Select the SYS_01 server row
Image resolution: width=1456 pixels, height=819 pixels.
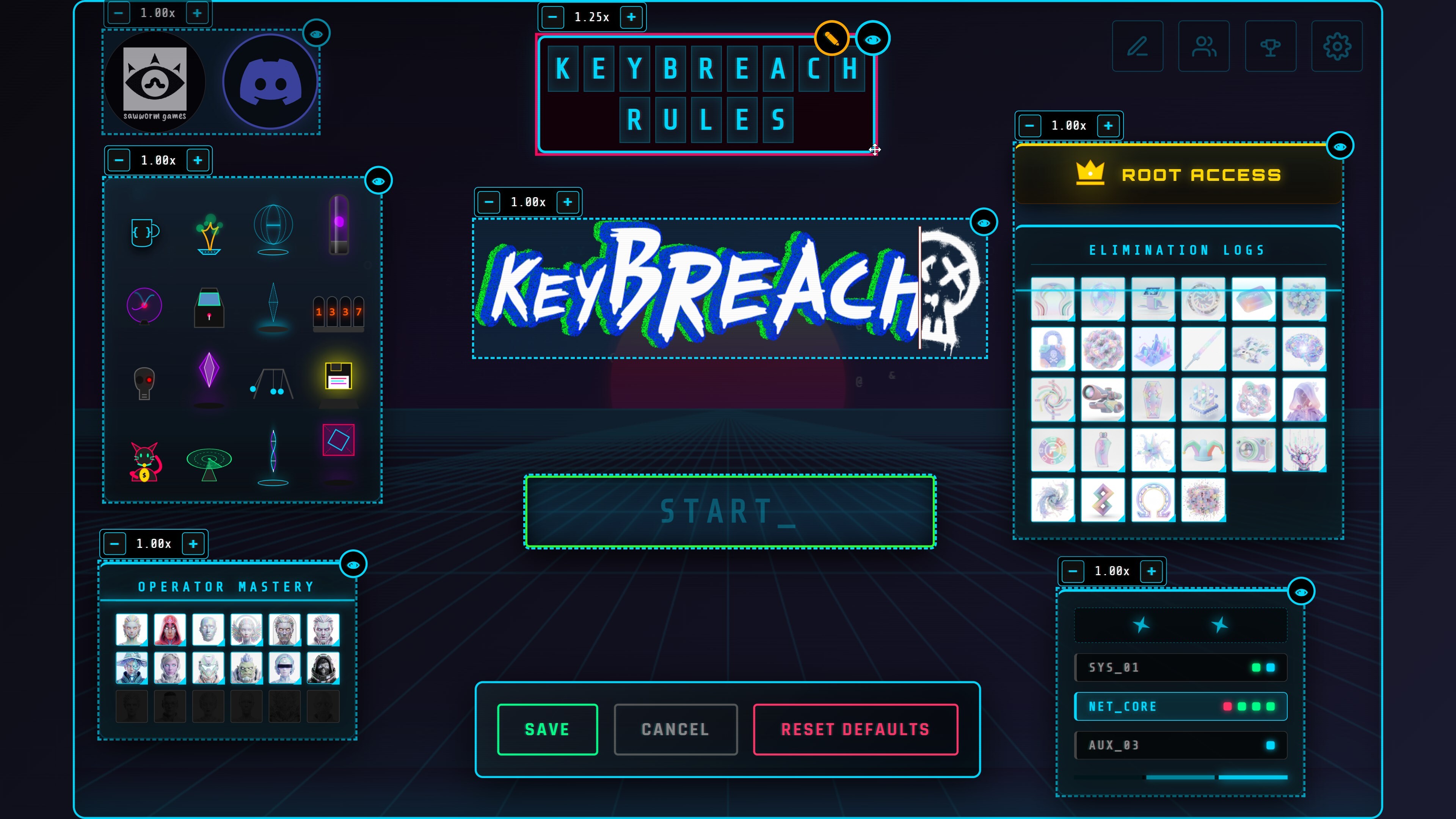point(1181,667)
